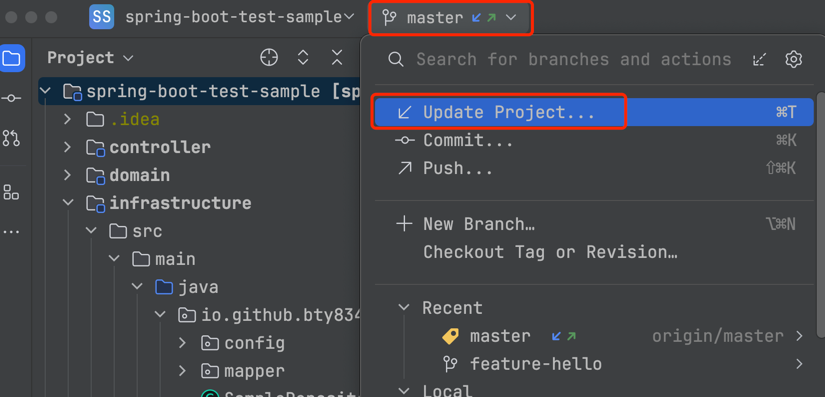Collapse the infrastructure module
The image size is (825, 397).
point(68,203)
